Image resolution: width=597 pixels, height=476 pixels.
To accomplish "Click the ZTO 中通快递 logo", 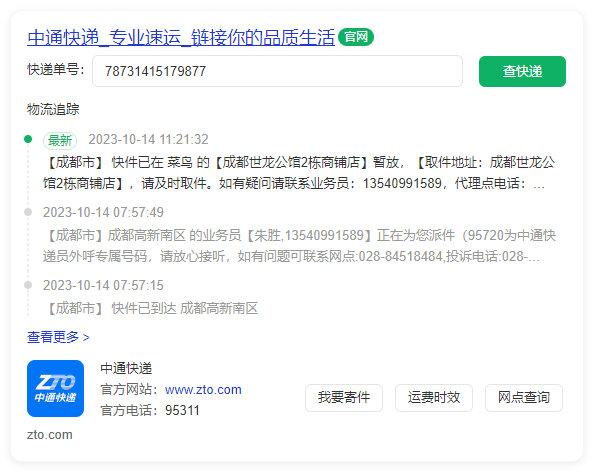I will pyautogui.click(x=56, y=388).
